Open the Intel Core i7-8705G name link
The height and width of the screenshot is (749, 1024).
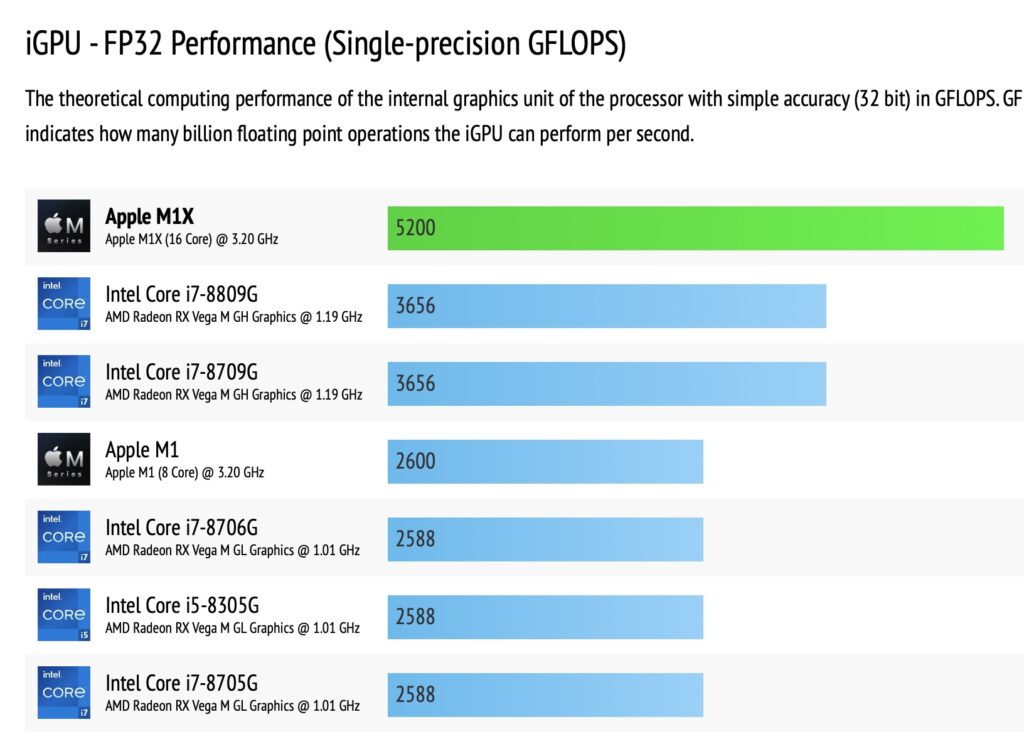(x=182, y=682)
